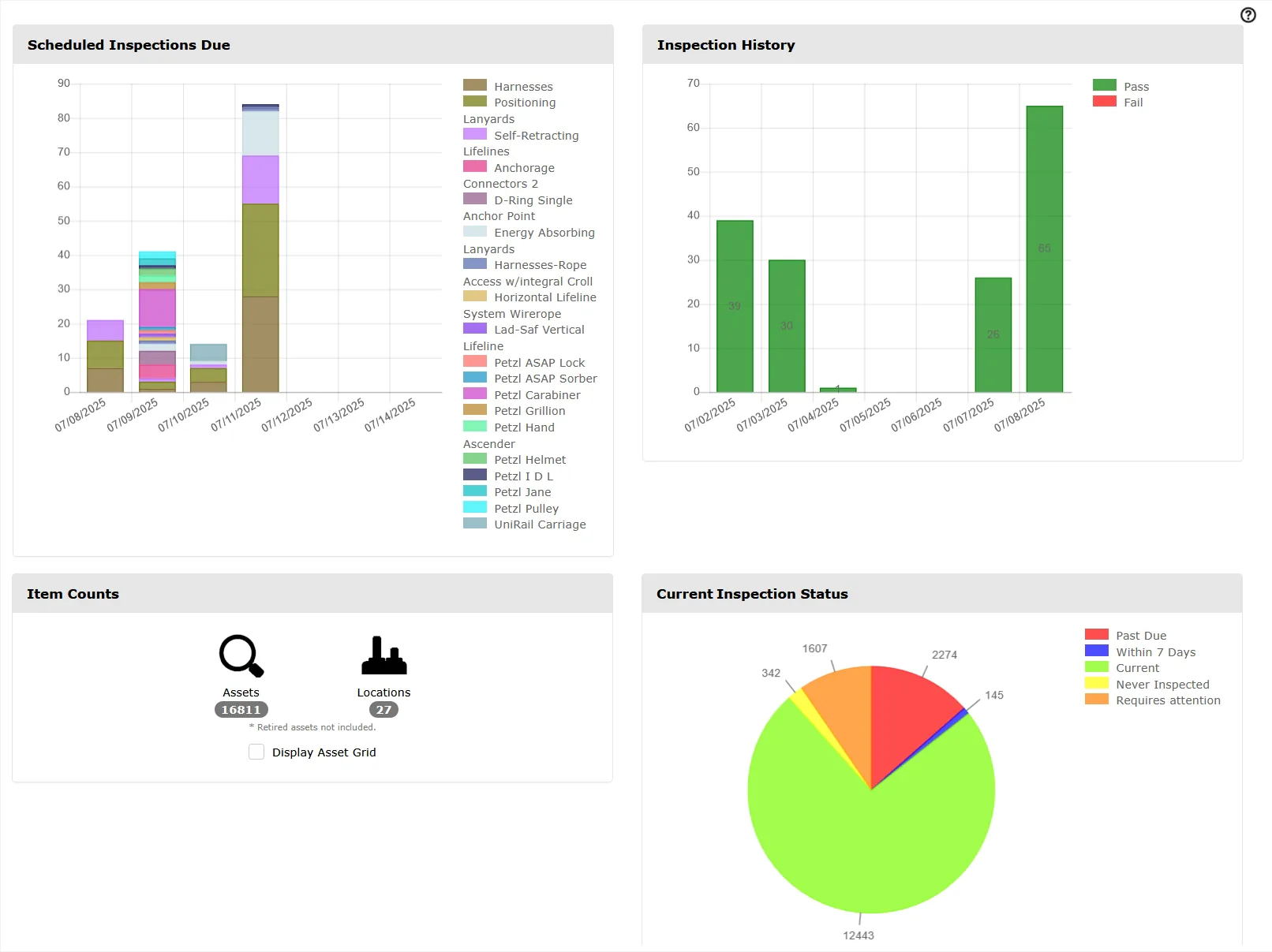Viewport: 1272px width, 952px height.
Task: Toggle the Petzl Pulley legend entry
Action: pos(511,508)
